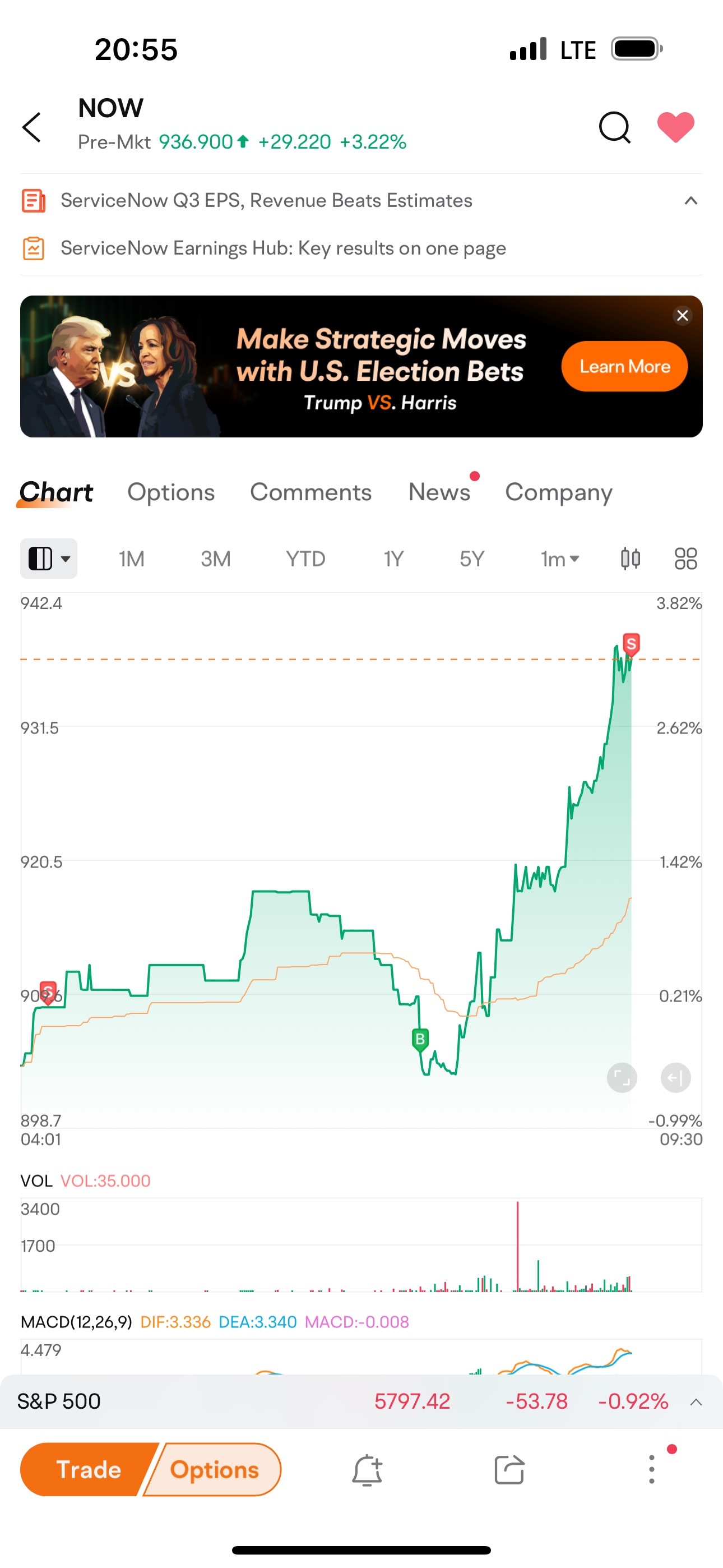Switch to the News tab

point(439,492)
